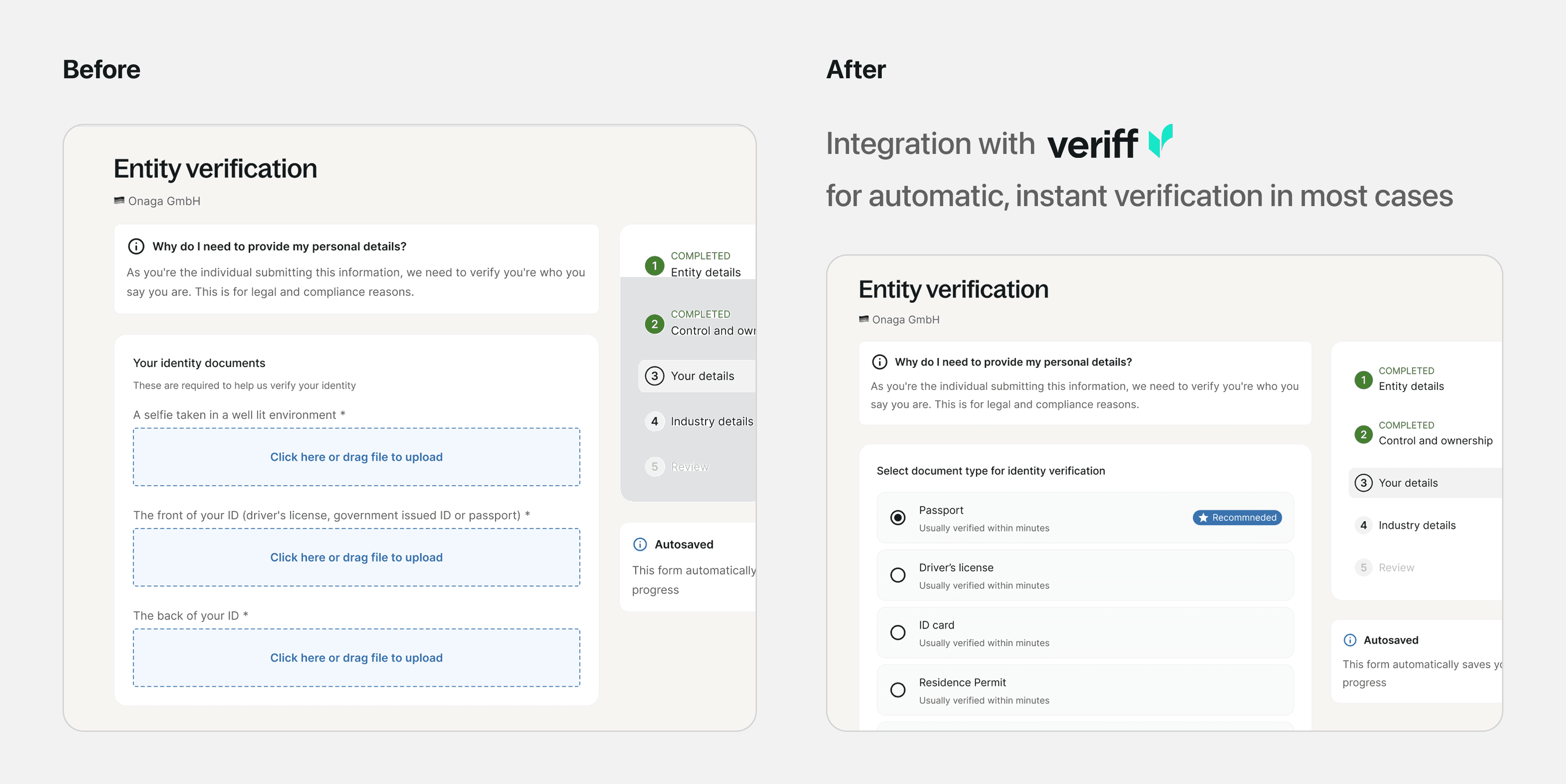Viewport: 1566px width, 784px height.
Task: Select the Driver's license radio button
Action: tap(897, 575)
